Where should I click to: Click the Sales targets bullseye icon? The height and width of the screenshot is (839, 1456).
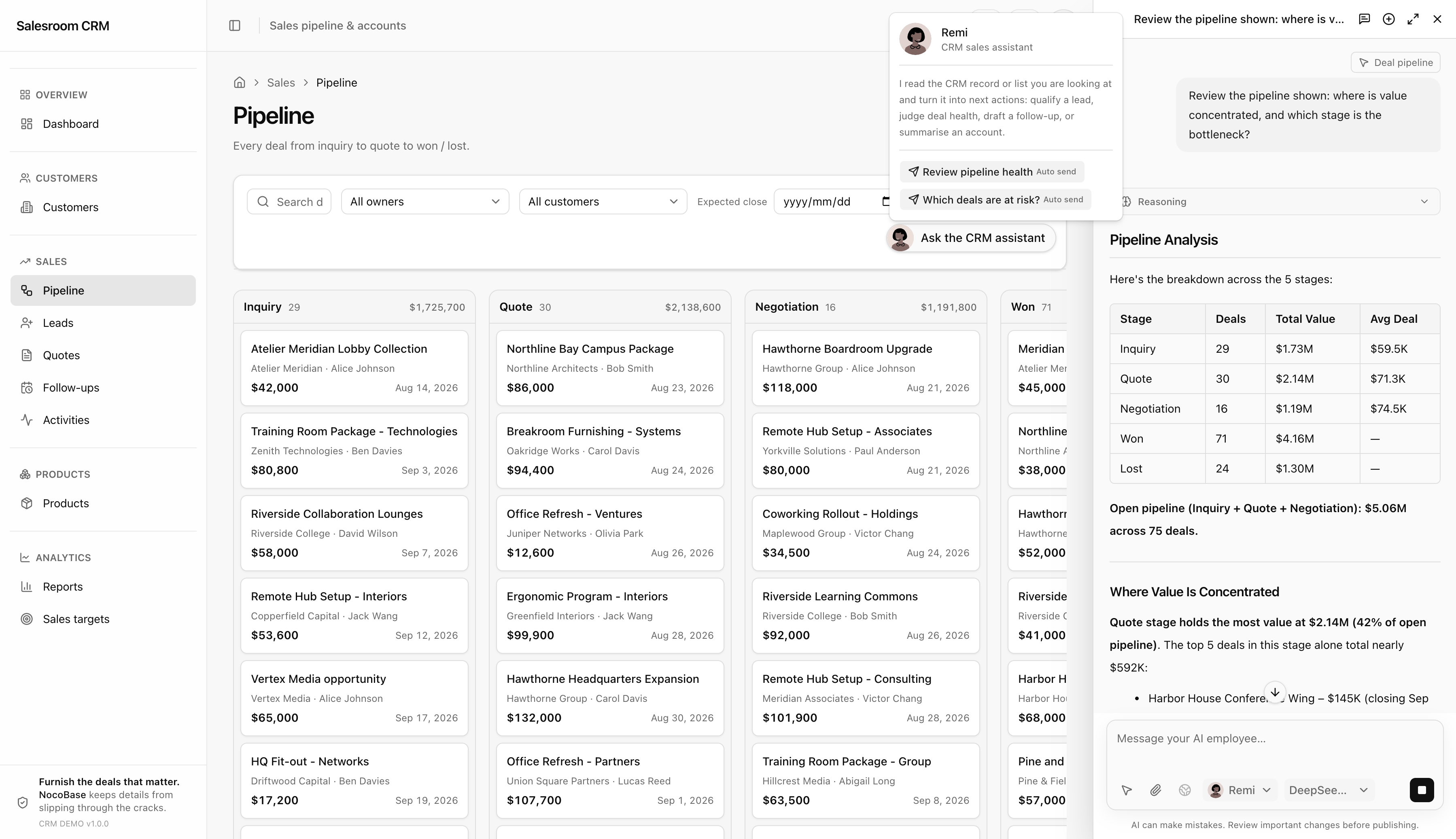point(27,619)
